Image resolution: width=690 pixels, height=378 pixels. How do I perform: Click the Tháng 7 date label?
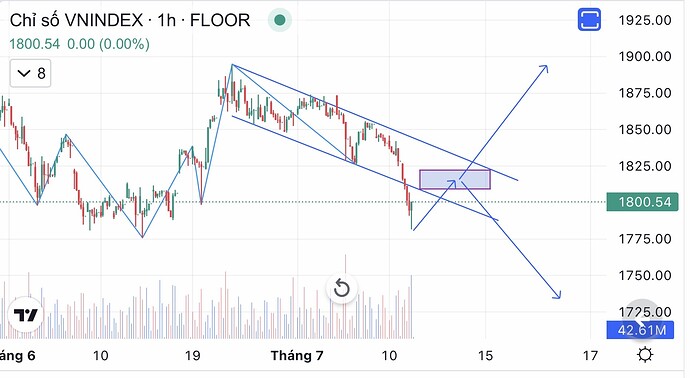(297, 355)
